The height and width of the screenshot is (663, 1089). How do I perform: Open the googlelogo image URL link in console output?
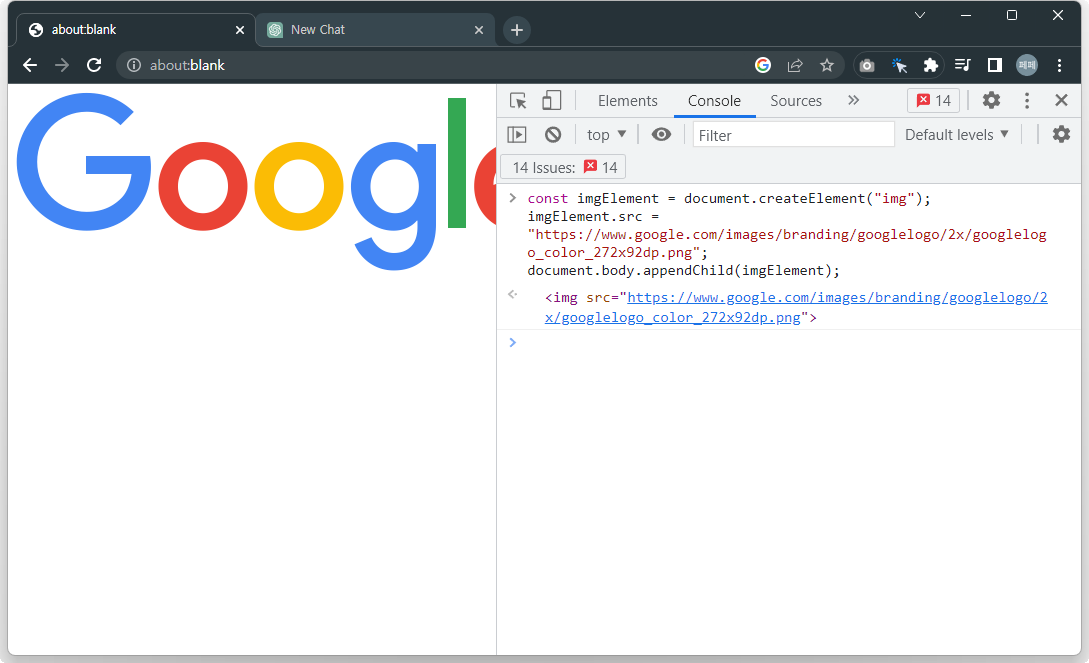[x=796, y=308]
